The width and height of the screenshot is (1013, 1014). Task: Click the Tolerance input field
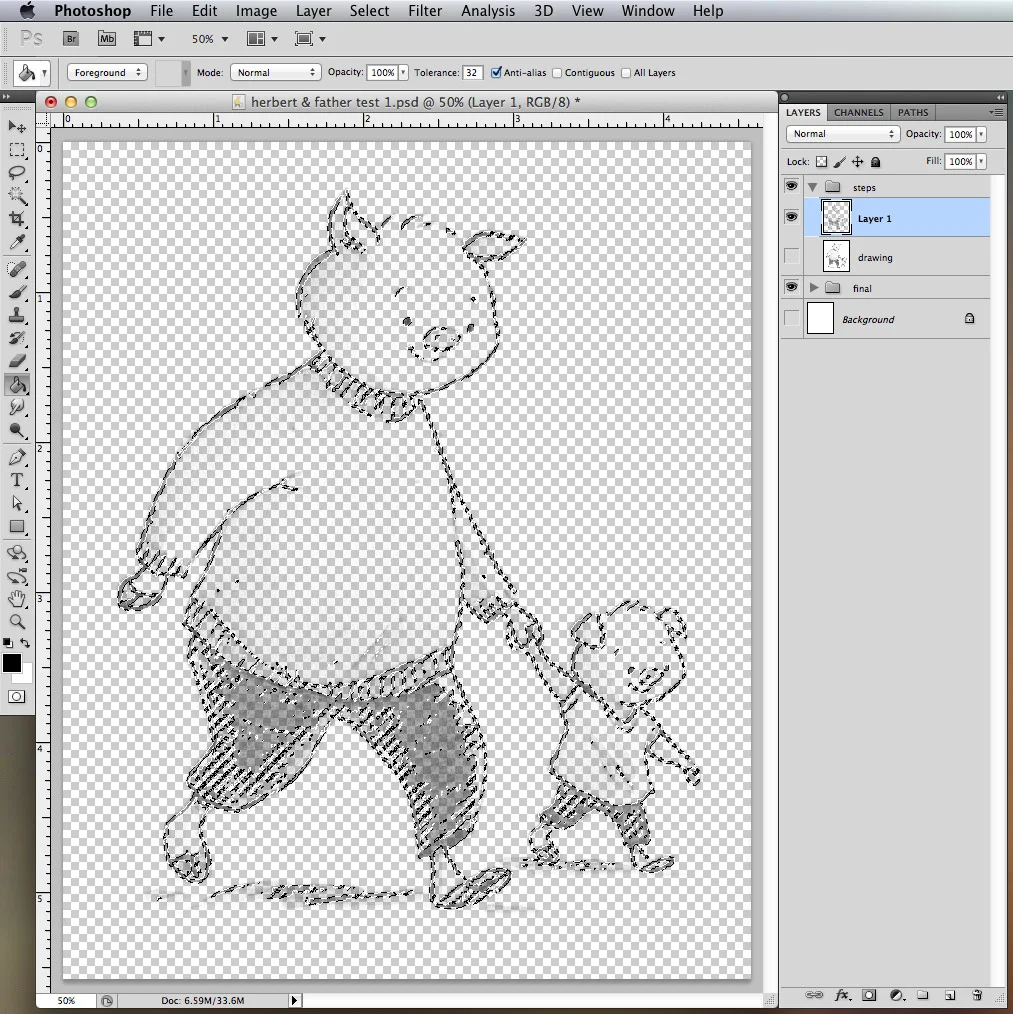pyautogui.click(x=472, y=72)
